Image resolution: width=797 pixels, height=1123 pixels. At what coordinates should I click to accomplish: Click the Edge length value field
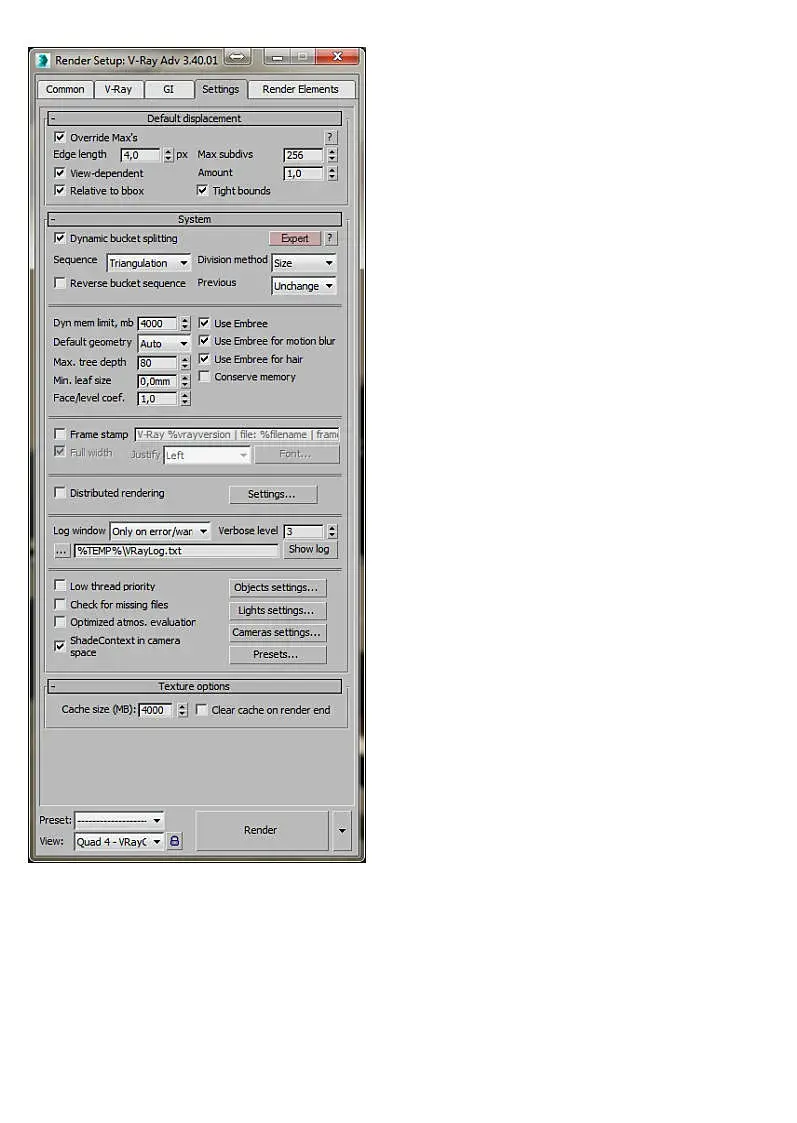click(141, 155)
